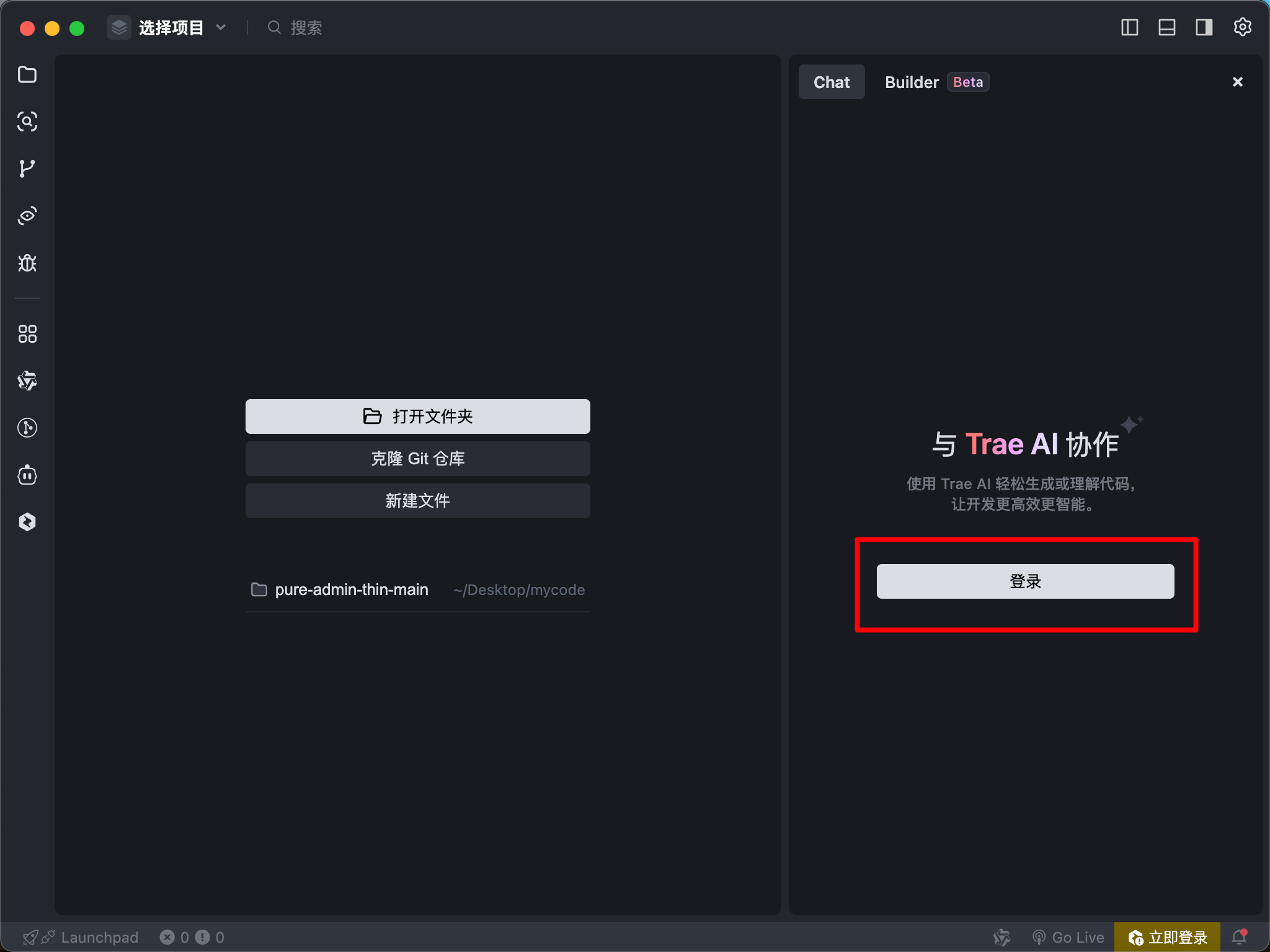Click the 搜索 search field
The height and width of the screenshot is (952, 1270).
tap(306, 28)
